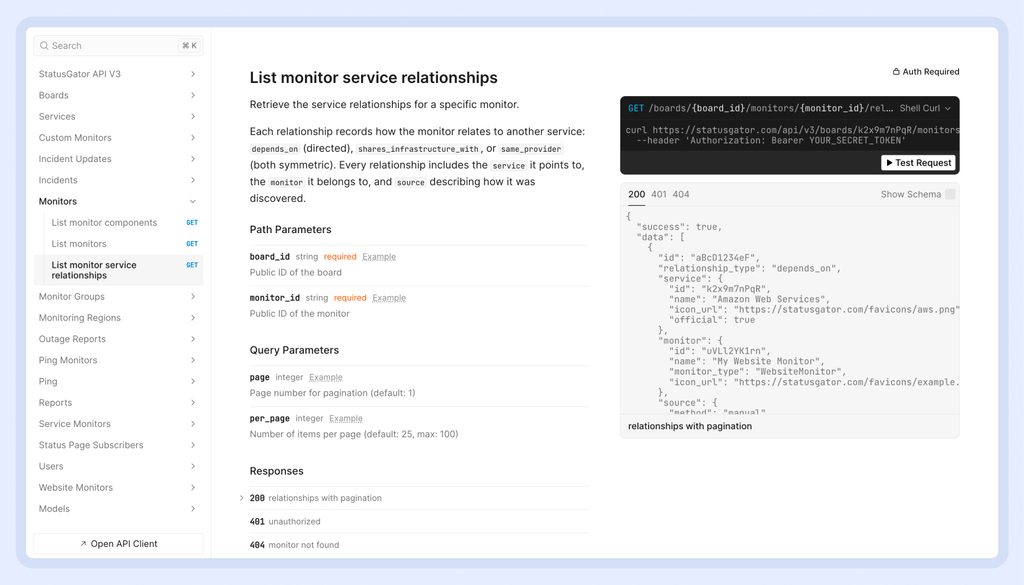Switch to the 200 response tab
The height and width of the screenshot is (585, 1024).
tap(636, 195)
